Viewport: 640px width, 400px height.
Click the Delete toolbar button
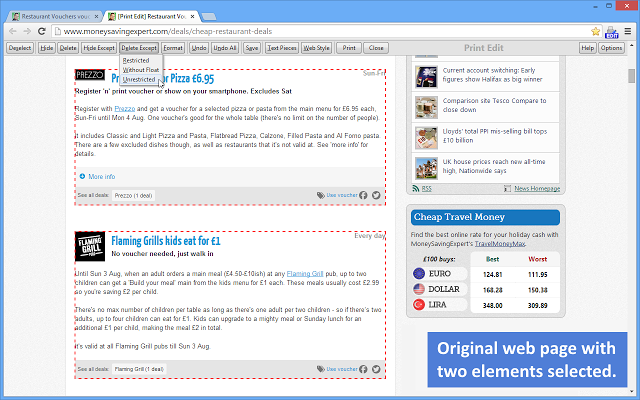(68, 48)
